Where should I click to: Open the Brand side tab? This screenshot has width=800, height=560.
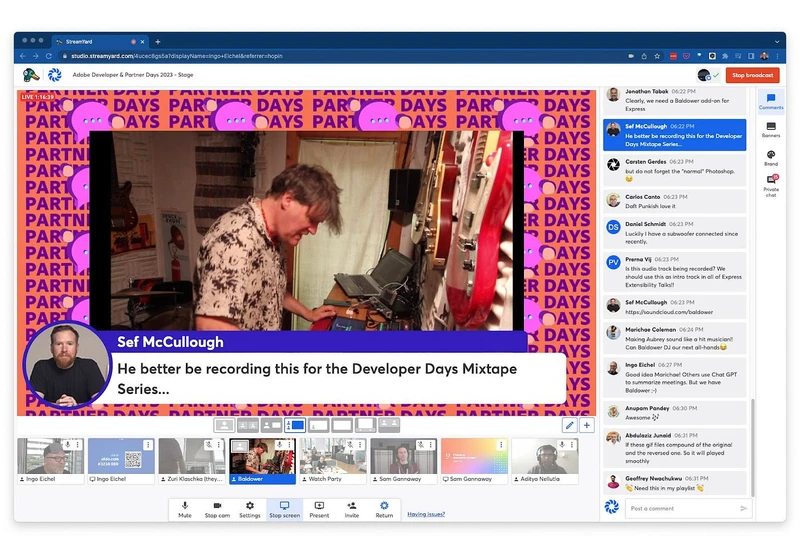(x=770, y=158)
